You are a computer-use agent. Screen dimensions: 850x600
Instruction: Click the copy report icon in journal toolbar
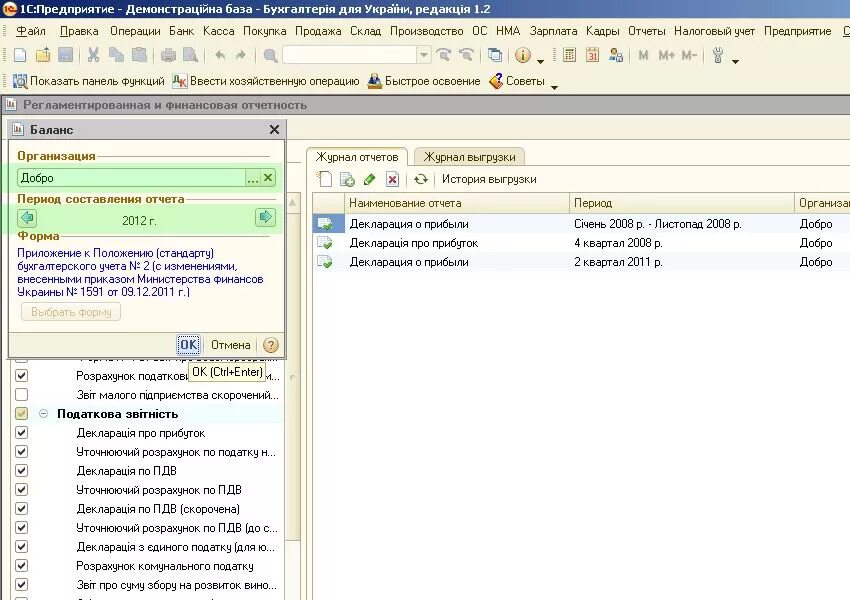click(347, 179)
